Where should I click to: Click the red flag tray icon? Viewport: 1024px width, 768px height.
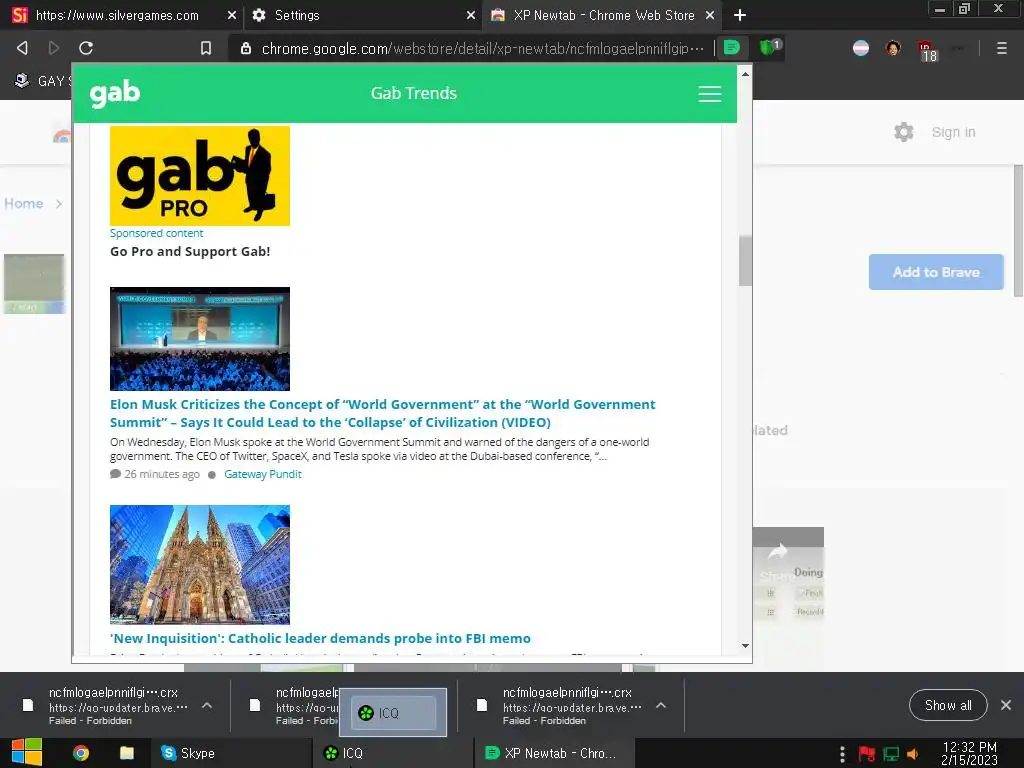[x=867, y=754]
